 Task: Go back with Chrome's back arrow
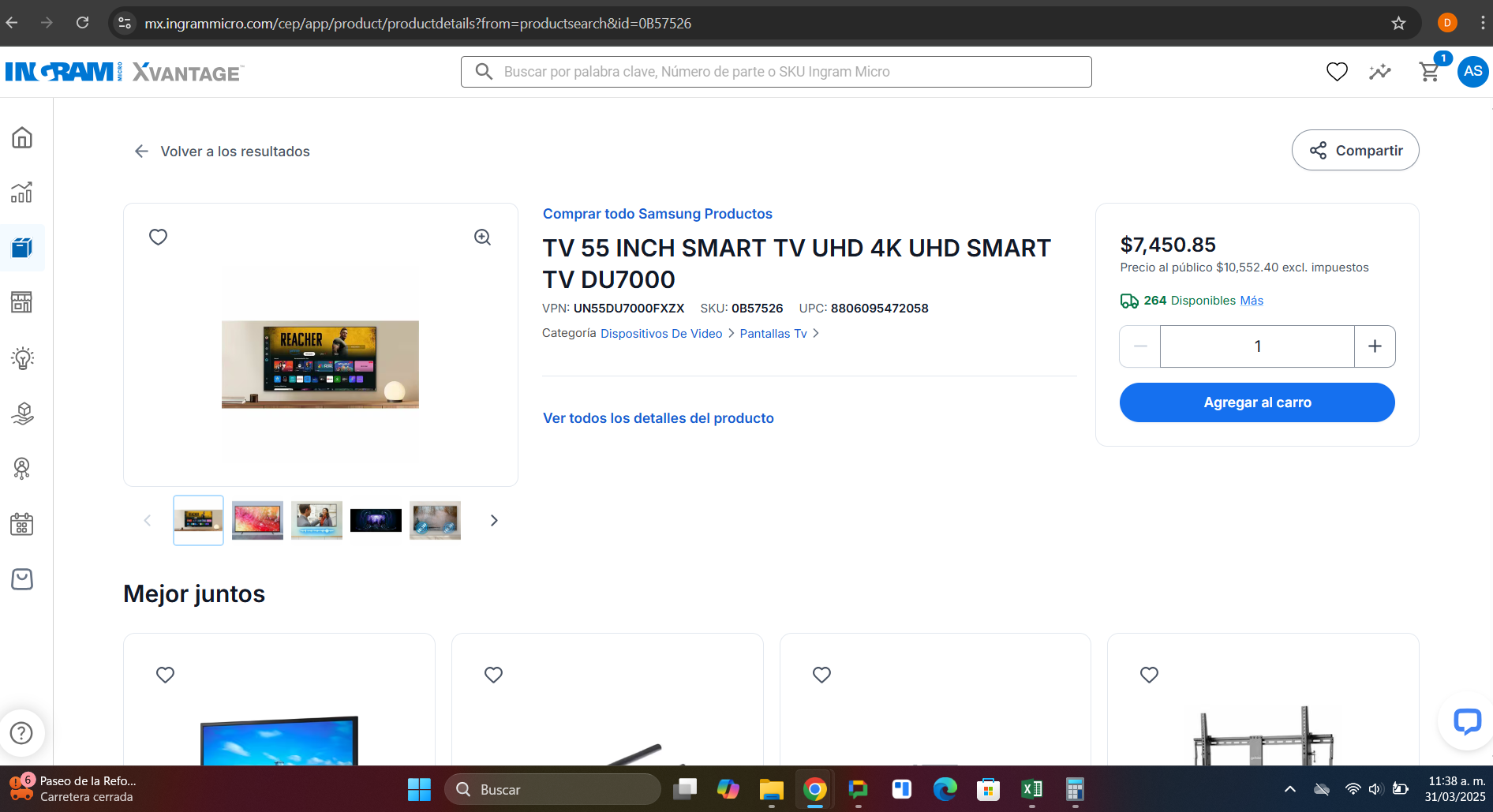[x=12, y=23]
